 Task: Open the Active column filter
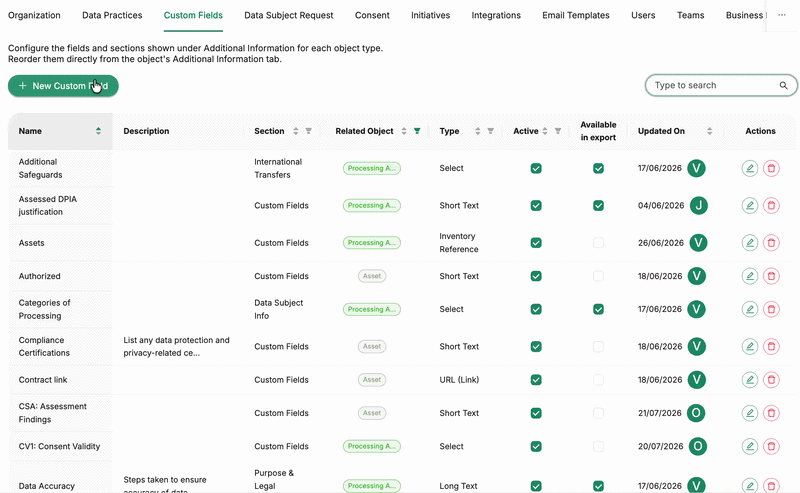[558, 131]
